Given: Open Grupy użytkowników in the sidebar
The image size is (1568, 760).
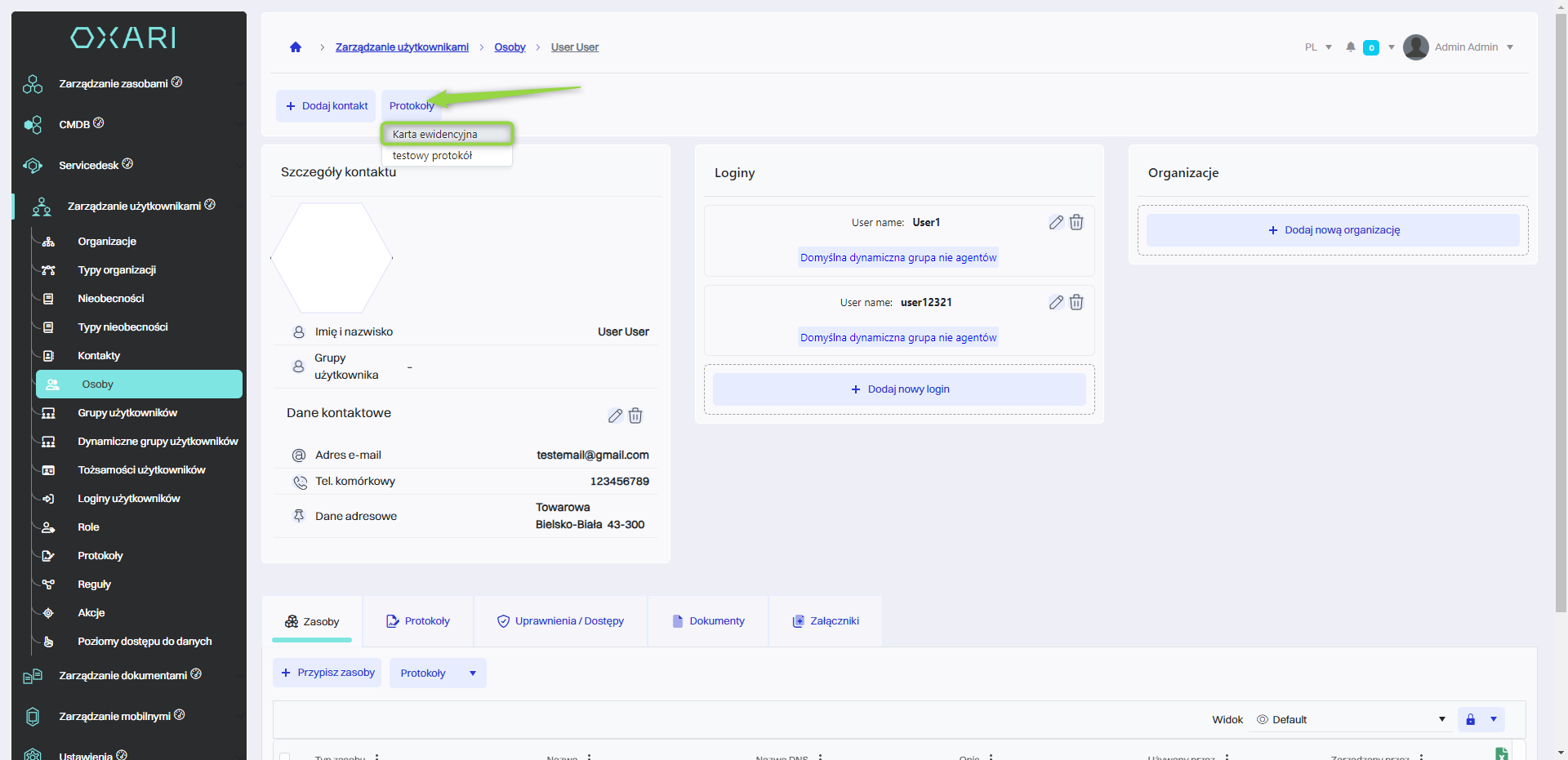Looking at the screenshot, I should [127, 413].
